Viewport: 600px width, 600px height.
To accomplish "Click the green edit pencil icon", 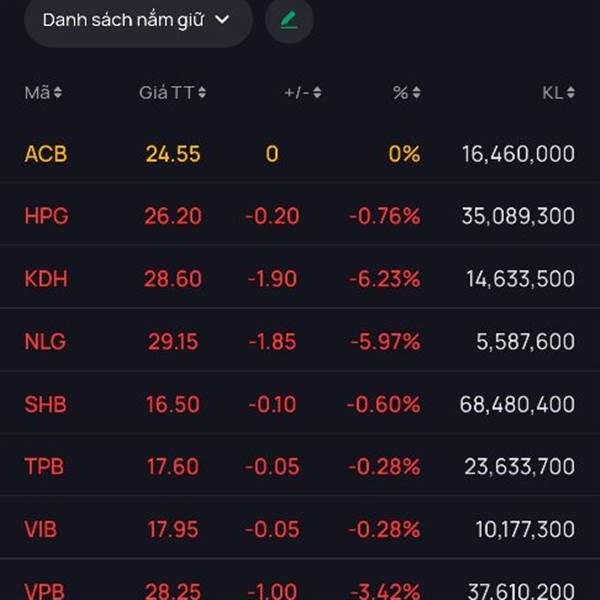I will pos(289,20).
